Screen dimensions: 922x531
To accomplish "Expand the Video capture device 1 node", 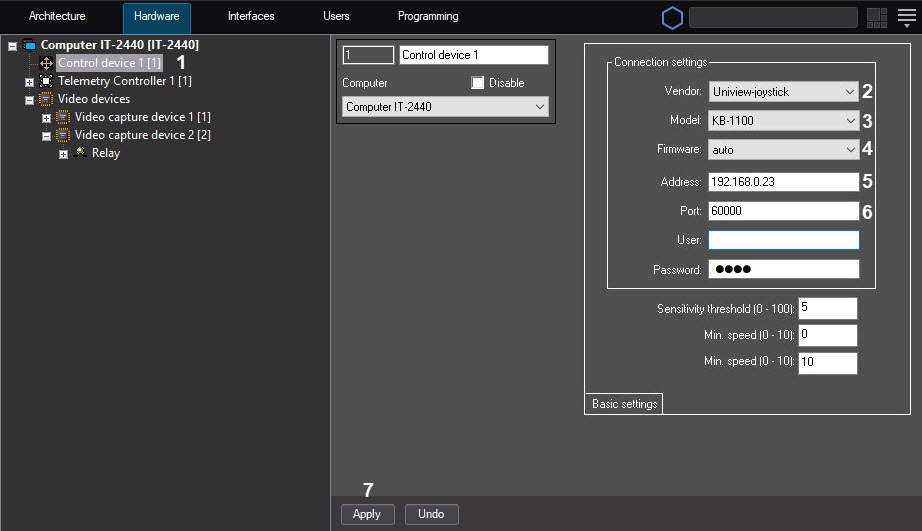I will (x=46, y=118).
